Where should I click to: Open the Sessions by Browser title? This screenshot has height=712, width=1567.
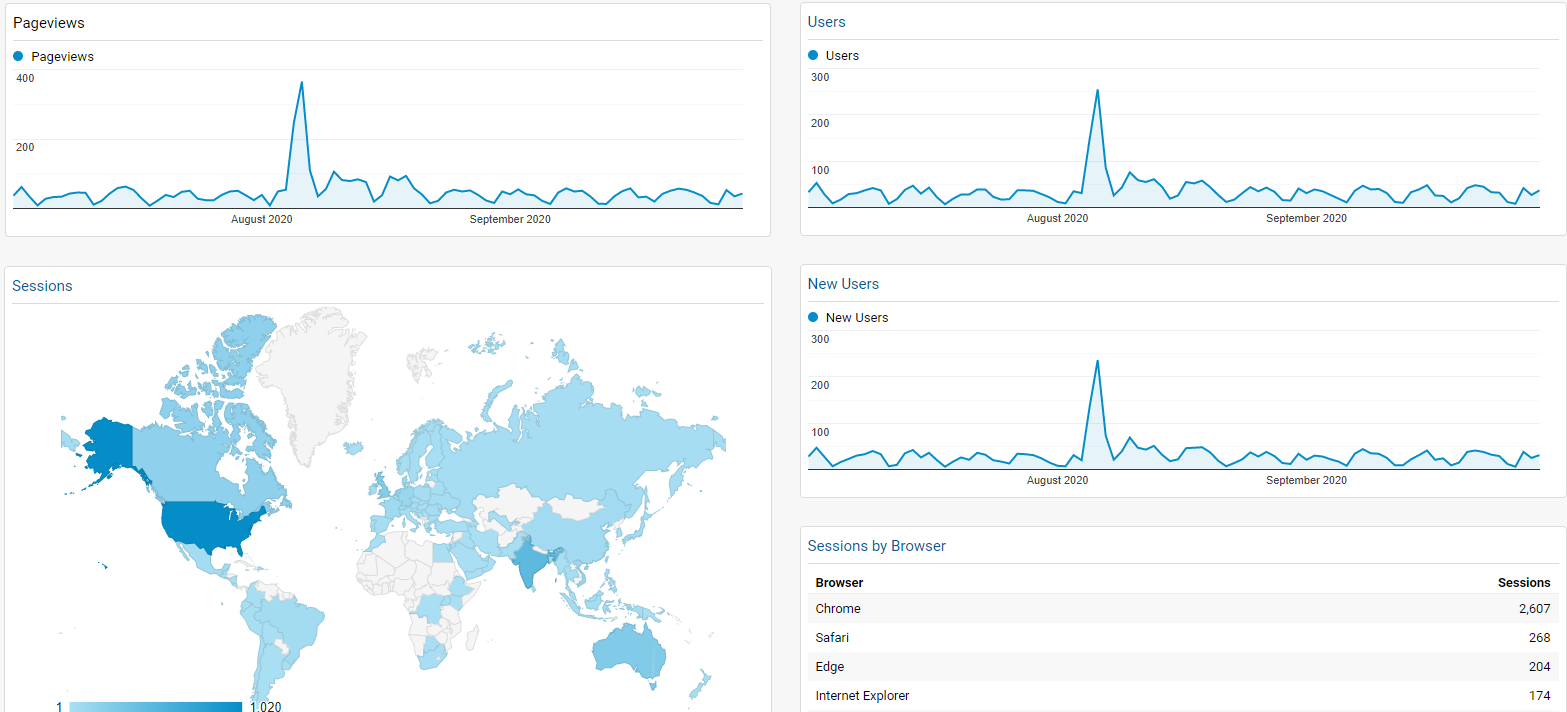pos(876,546)
